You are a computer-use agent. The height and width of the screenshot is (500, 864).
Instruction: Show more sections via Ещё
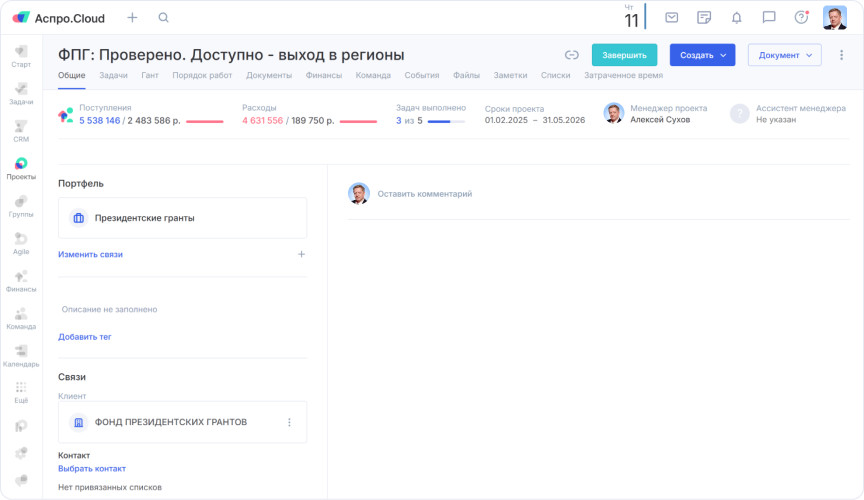click(21, 393)
